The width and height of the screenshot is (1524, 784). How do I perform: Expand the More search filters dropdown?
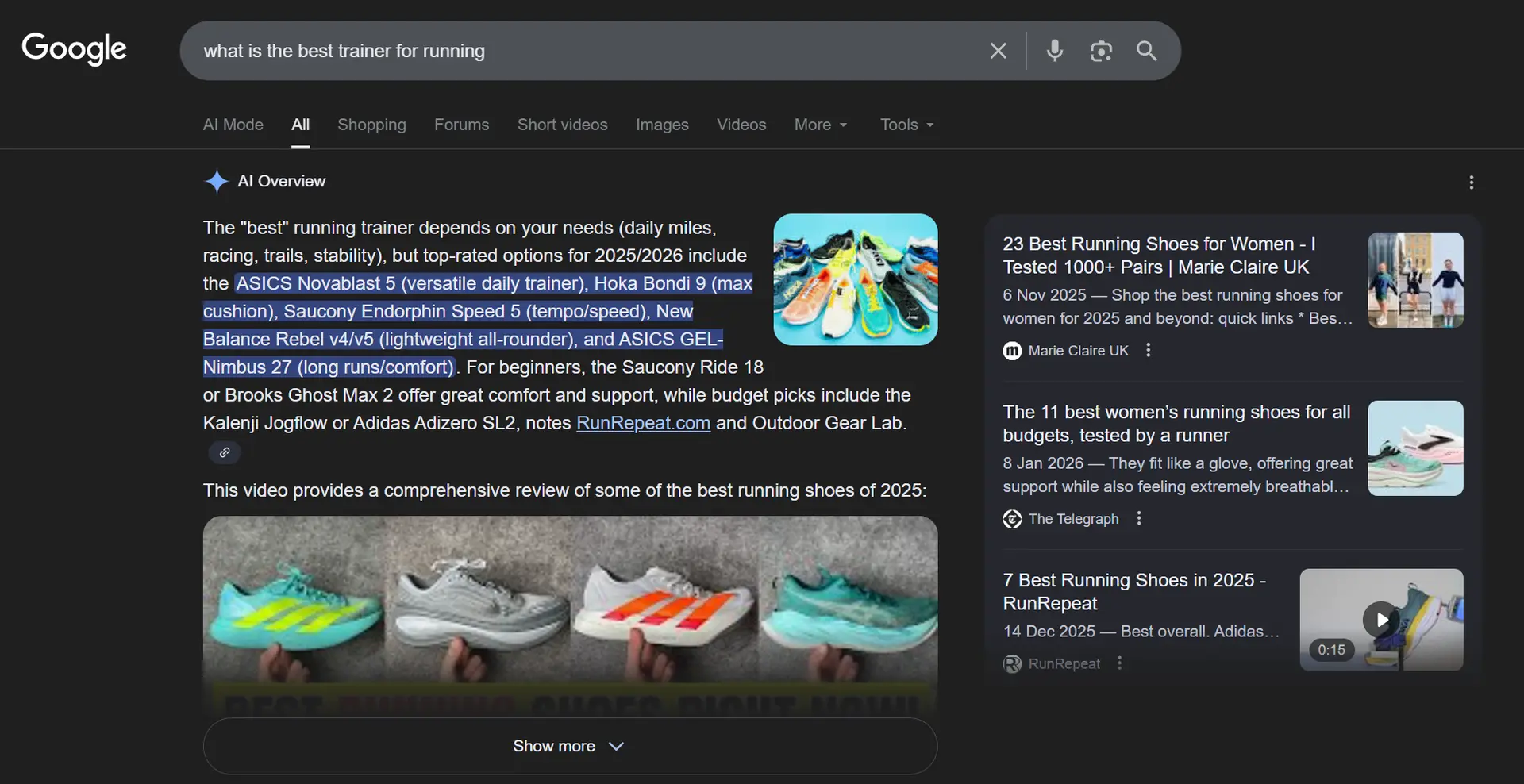pyautogui.click(x=821, y=125)
